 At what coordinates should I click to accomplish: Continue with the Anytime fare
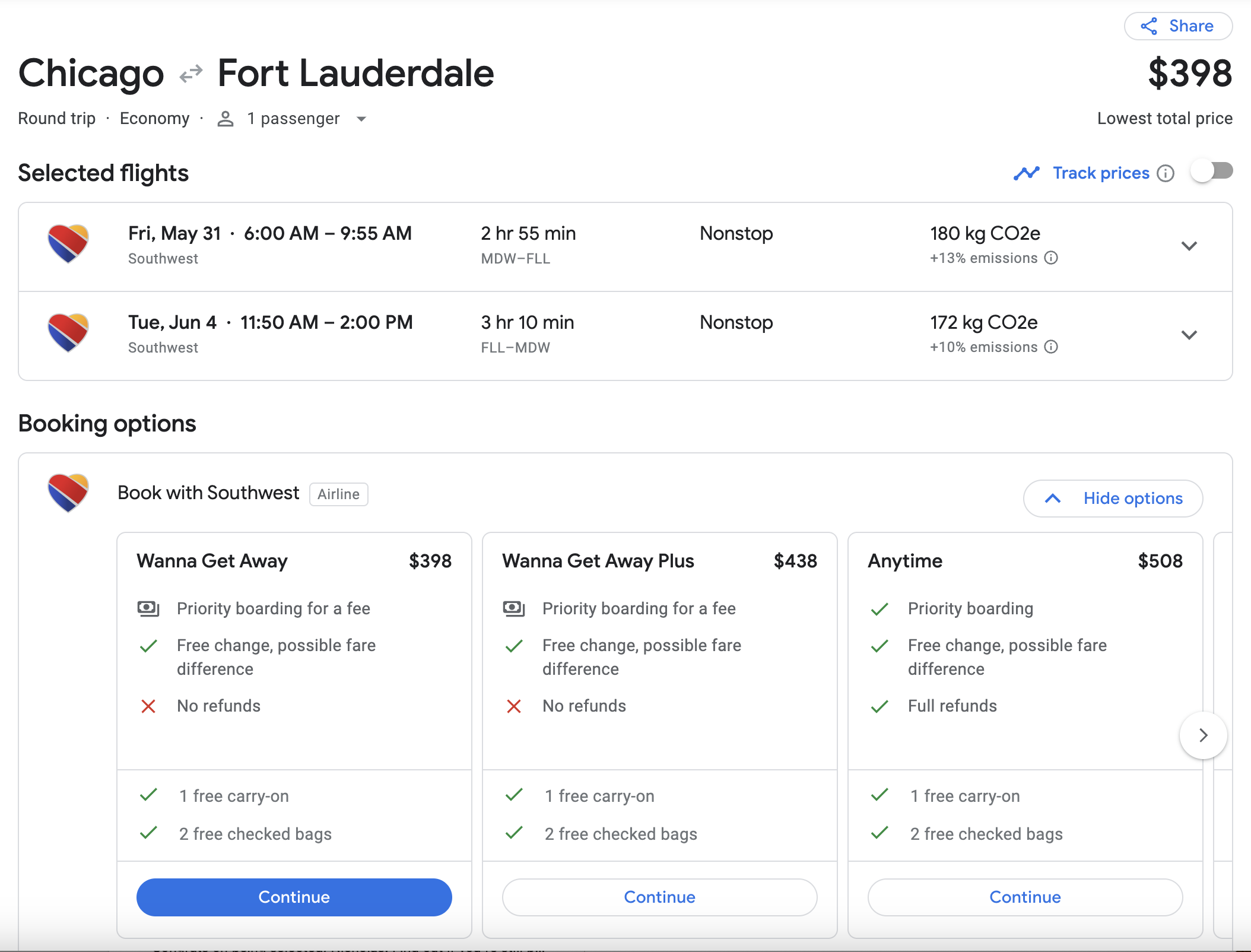pyautogui.click(x=1025, y=897)
